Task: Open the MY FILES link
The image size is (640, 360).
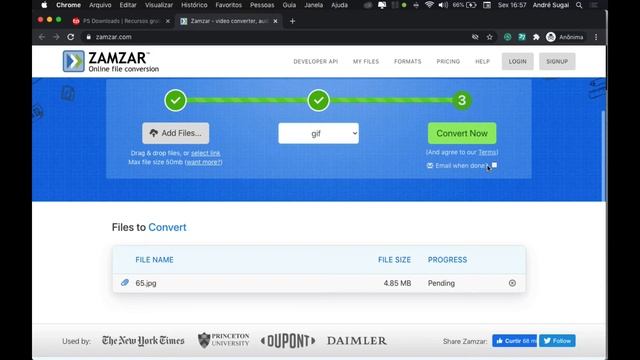Action: (366, 61)
